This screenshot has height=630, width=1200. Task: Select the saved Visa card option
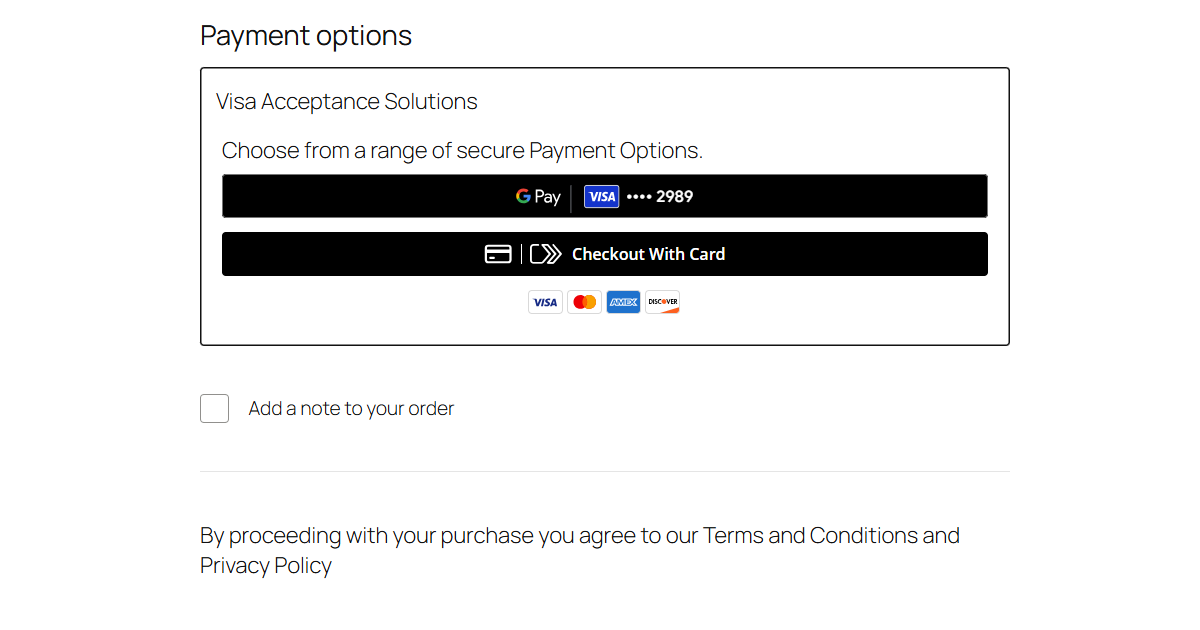click(640, 196)
